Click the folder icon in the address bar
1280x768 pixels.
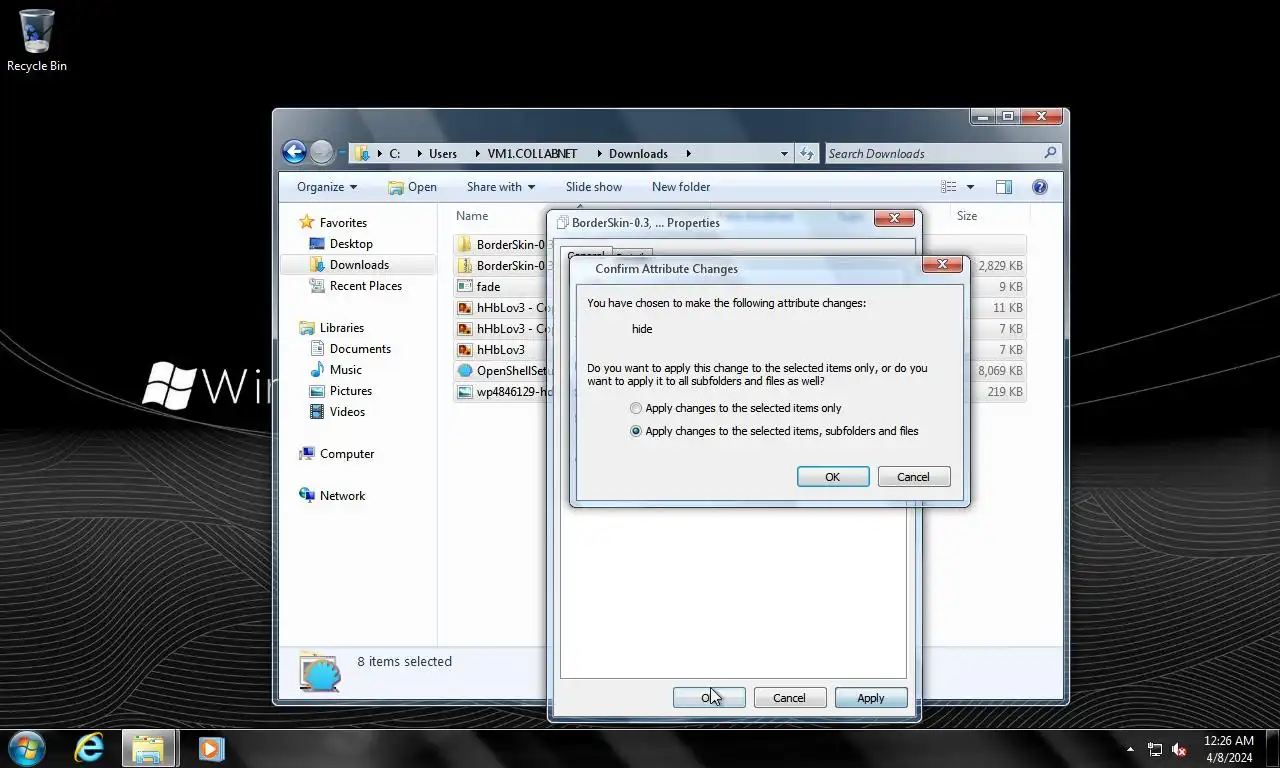tap(362, 153)
